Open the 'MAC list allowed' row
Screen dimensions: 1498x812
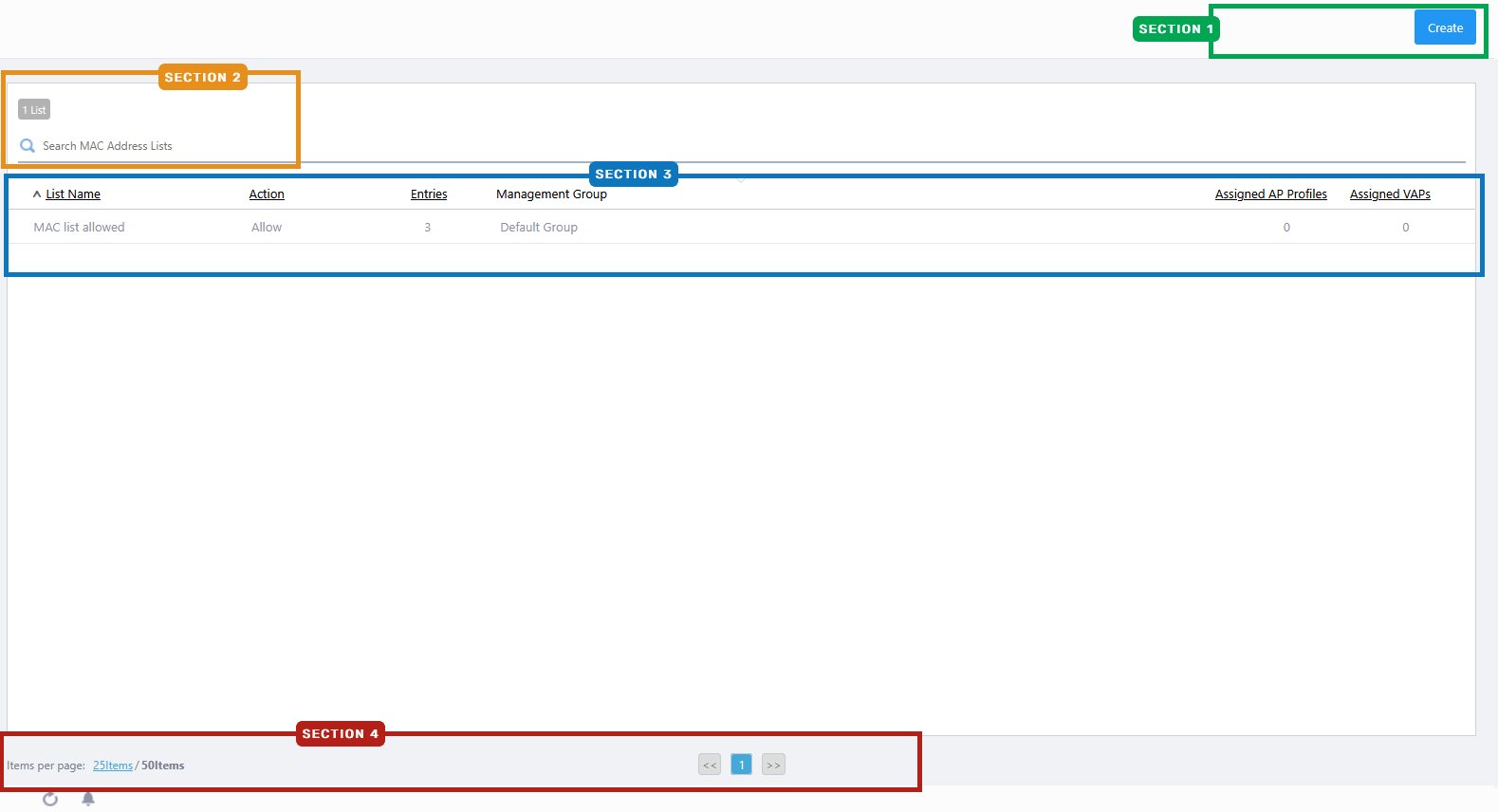coord(80,228)
